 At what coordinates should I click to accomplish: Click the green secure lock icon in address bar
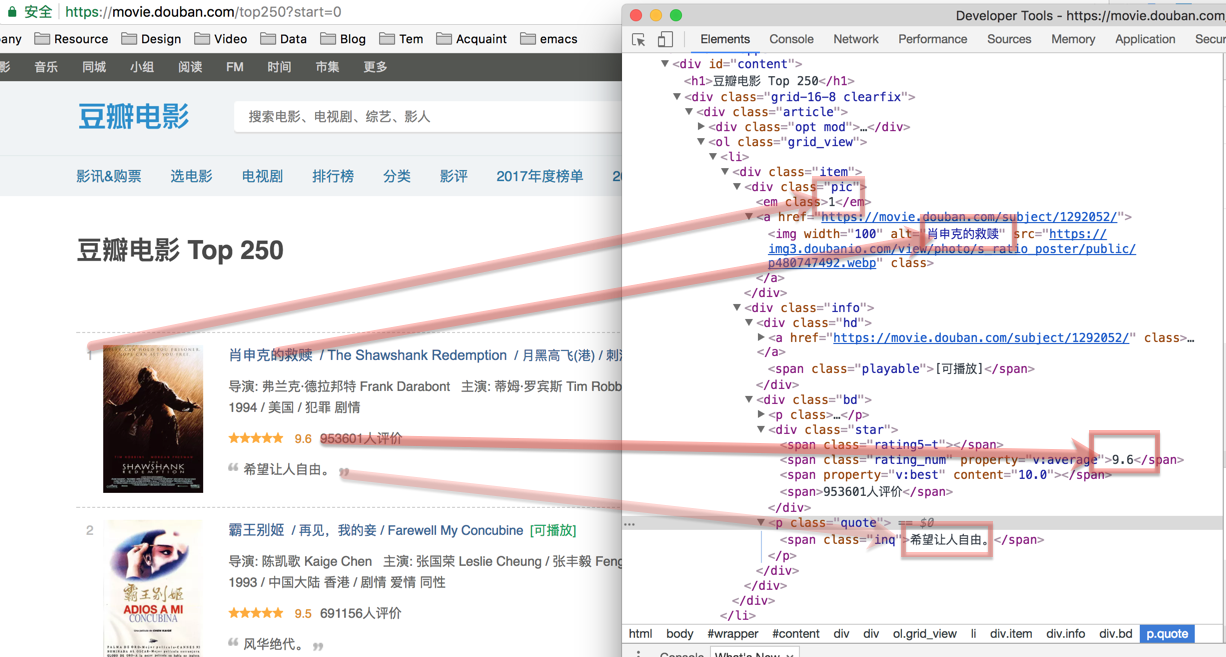pyautogui.click(x=12, y=12)
